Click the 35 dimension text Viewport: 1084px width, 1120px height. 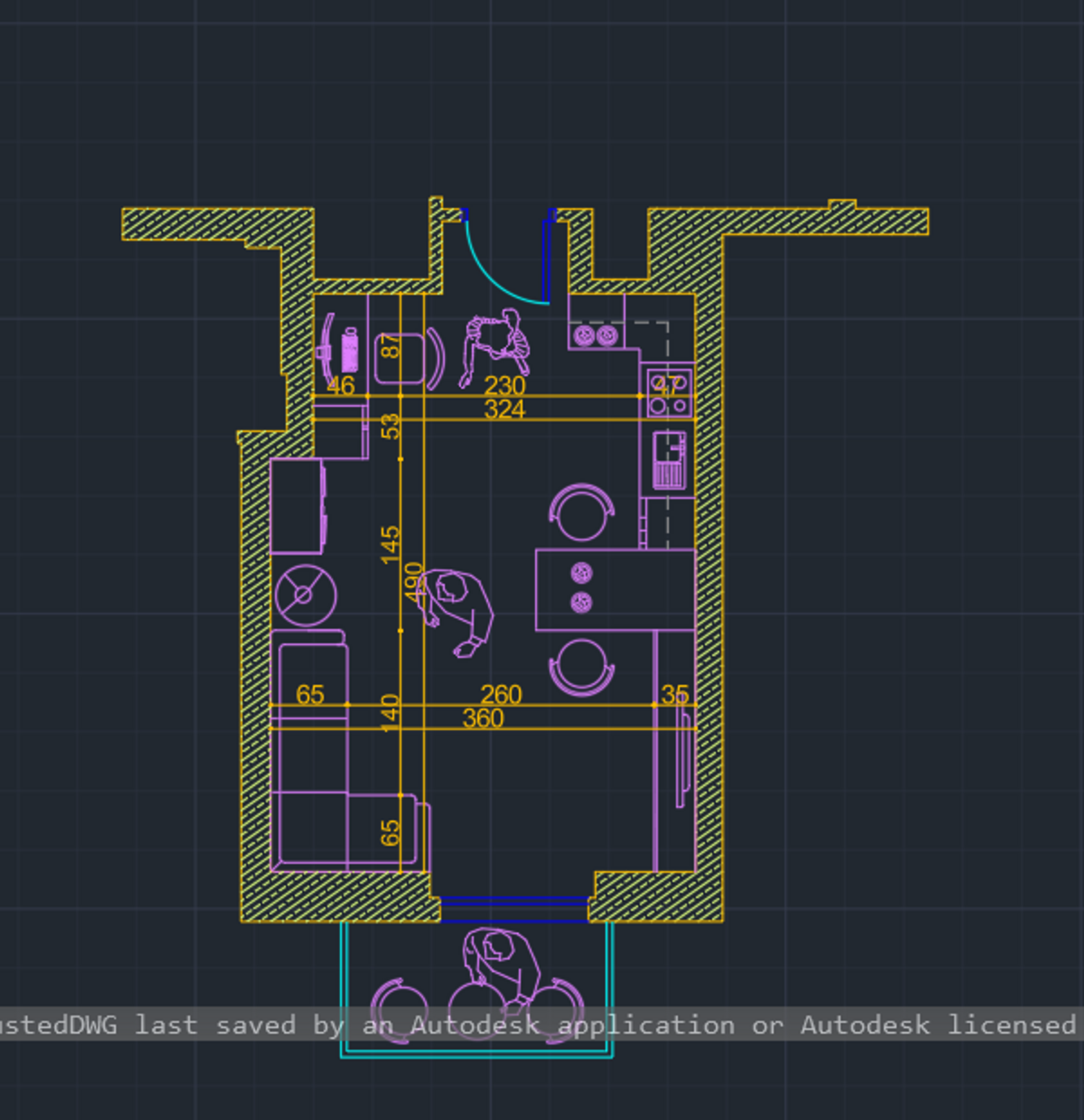pyautogui.click(x=675, y=694)
